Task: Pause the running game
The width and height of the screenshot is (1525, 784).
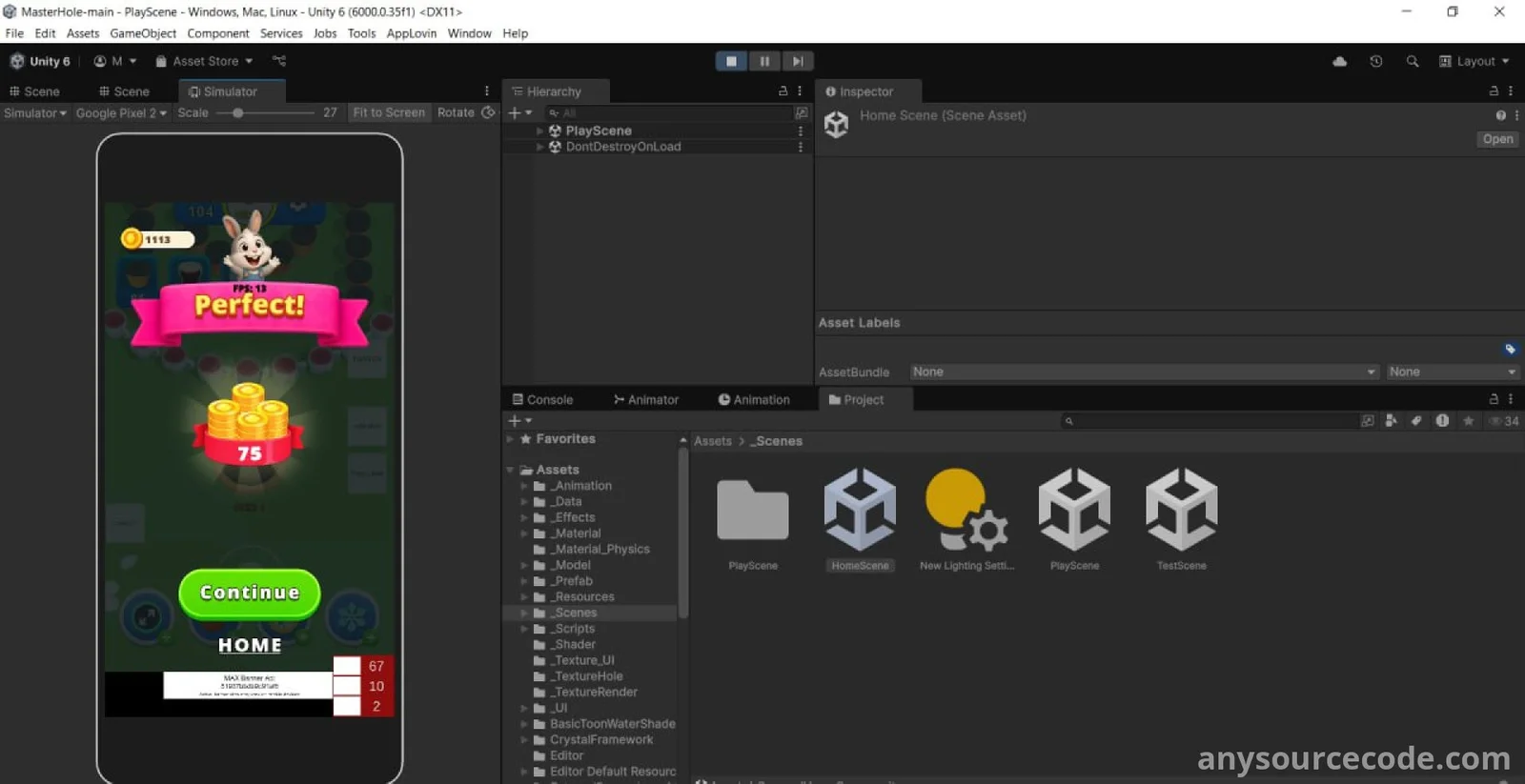Action: (764, 61)
